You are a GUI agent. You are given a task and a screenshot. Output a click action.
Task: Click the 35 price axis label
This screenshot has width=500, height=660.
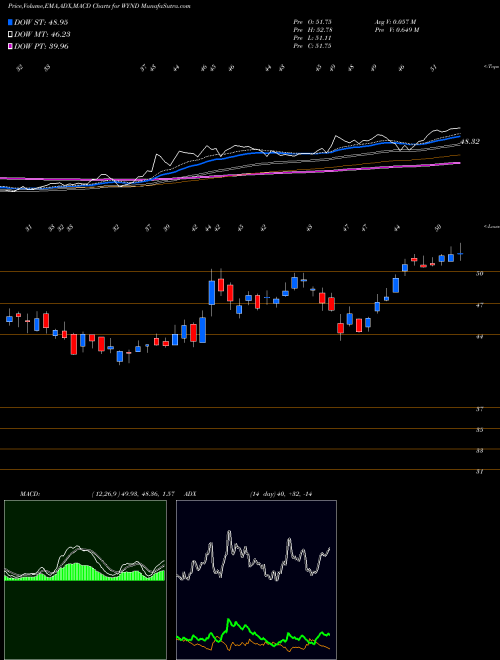click(x=479, y=430)
